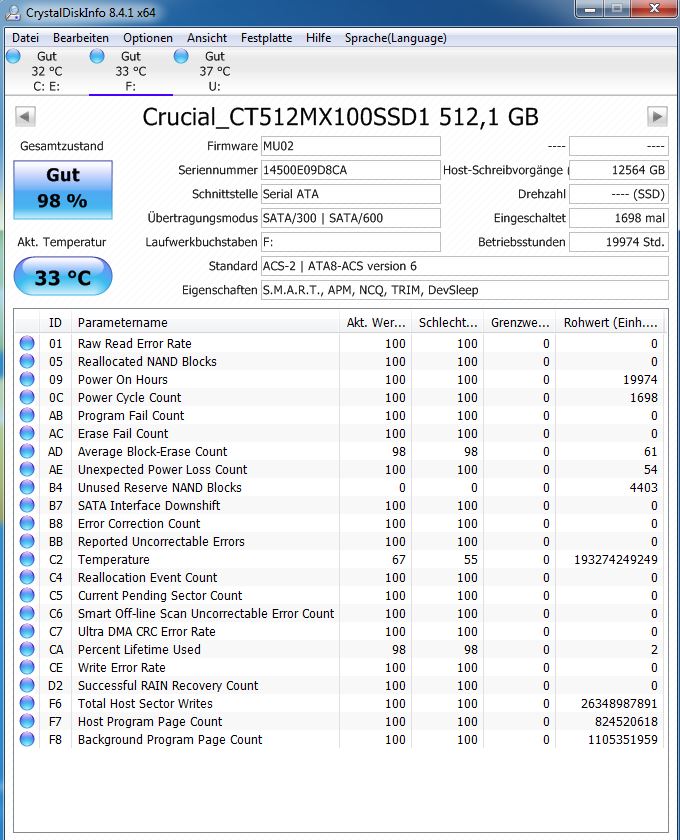Screen dimensions: 680x840
Task: Click status icon of Ultra DMA CRC Error Rate
Action: point(27,632)
